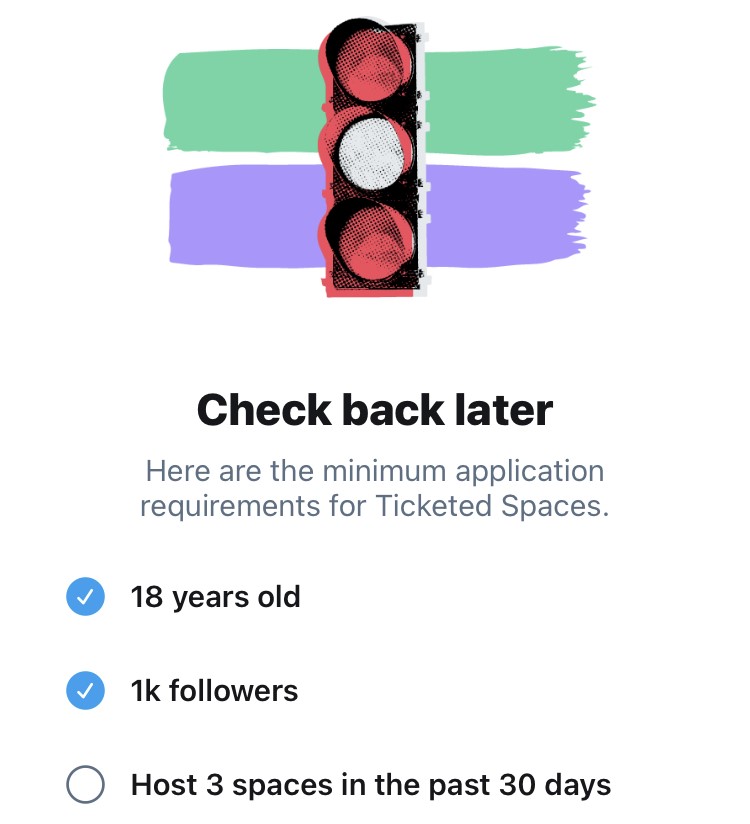Click the bottom red traffic light lamp
The height and width of the screenshot is (824, 750).
tap(372, 238)
